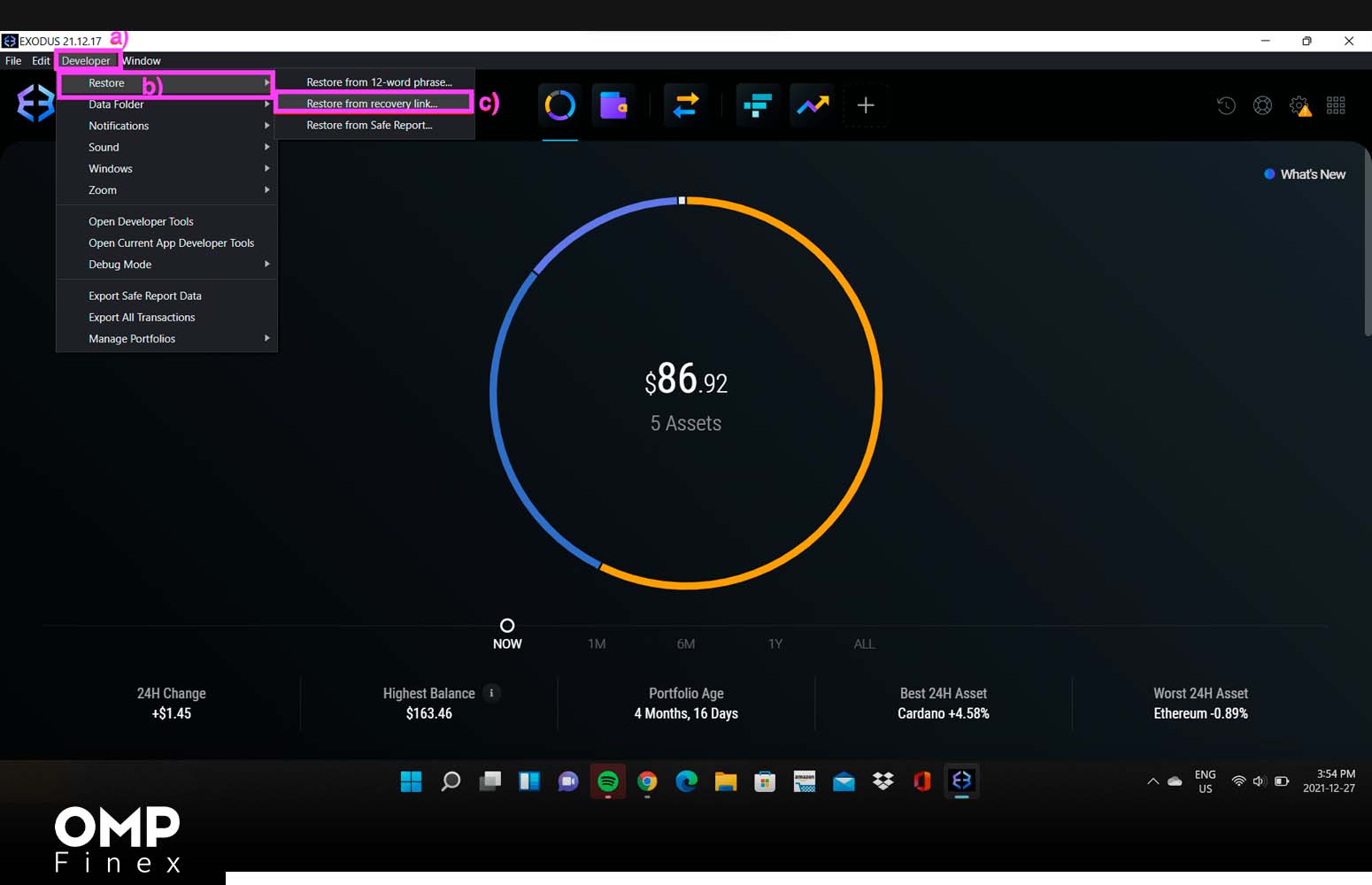Screen dimensions: 1372x885
Task: Open the ENG US language indicator
Action: (1205, 781)
